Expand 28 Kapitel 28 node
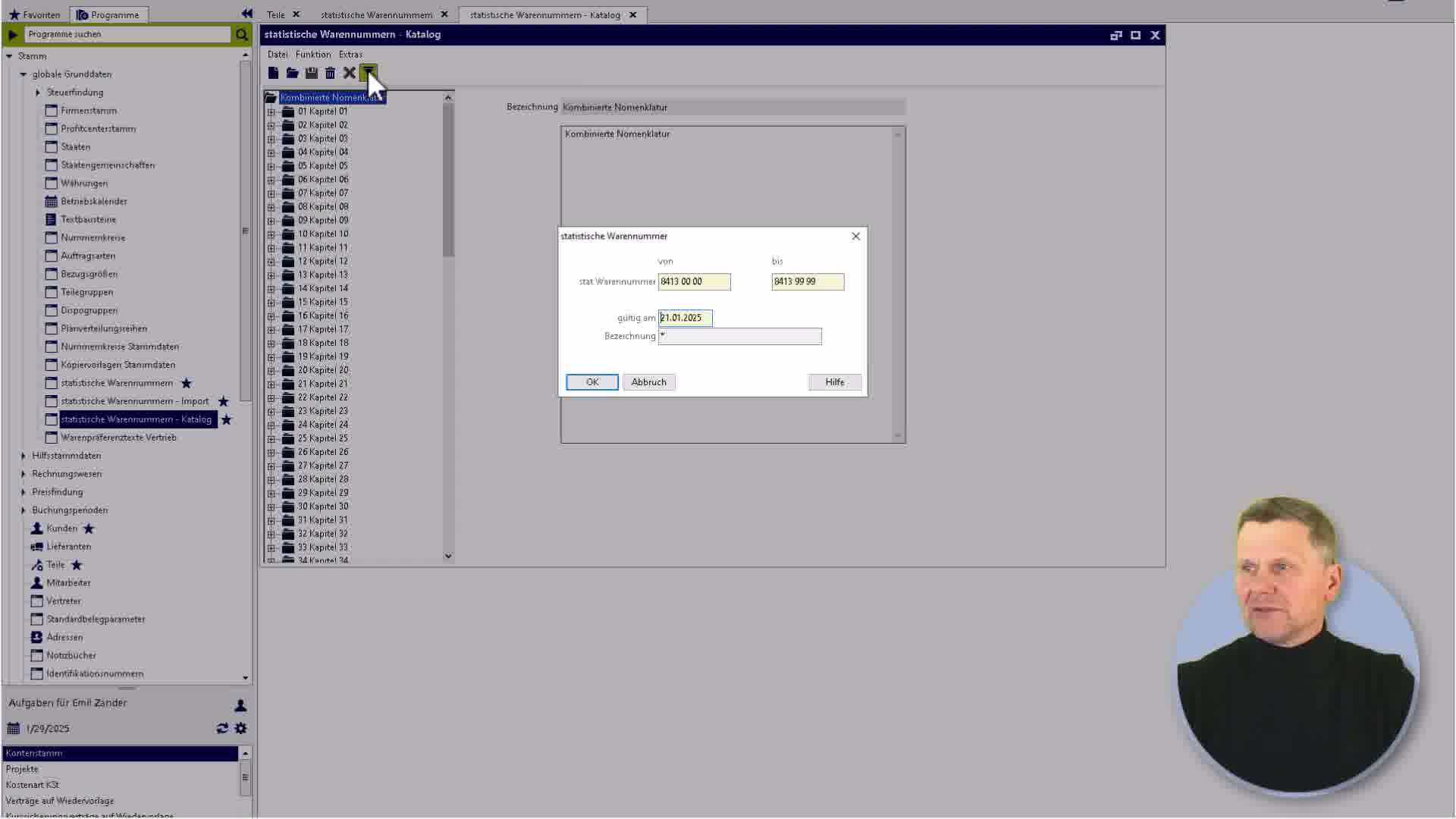The image size is (1456, 819). [271, 480]
